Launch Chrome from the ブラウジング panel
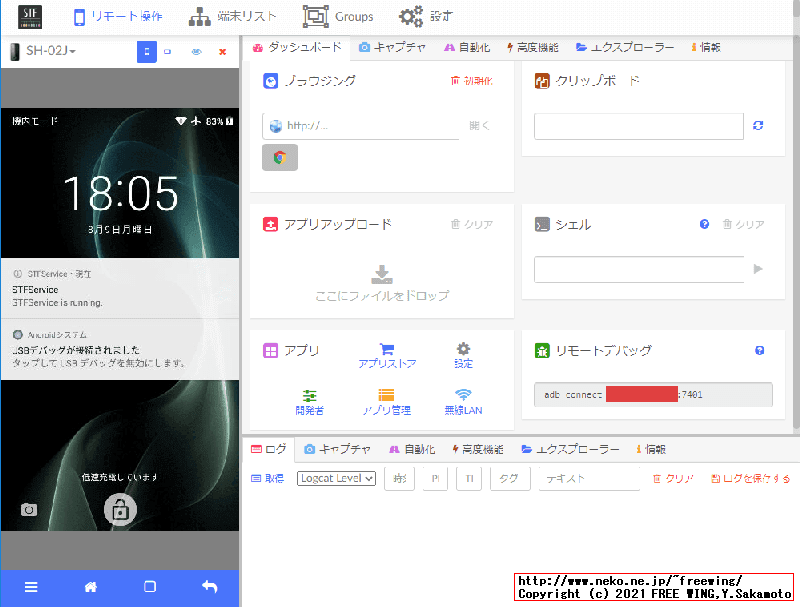The height and width of the screenshot is (607, 800). click(x=279, y=157)
